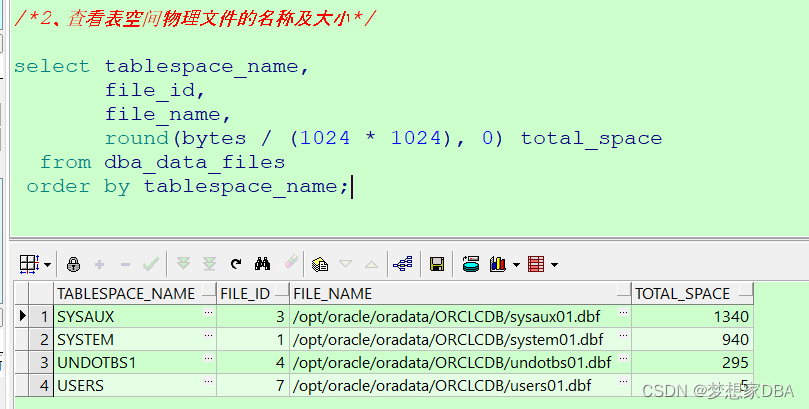Click the dba_data_files text in SQL editor
The width and height of the screenshot is (809, 409).
click(x=195, y=162)
